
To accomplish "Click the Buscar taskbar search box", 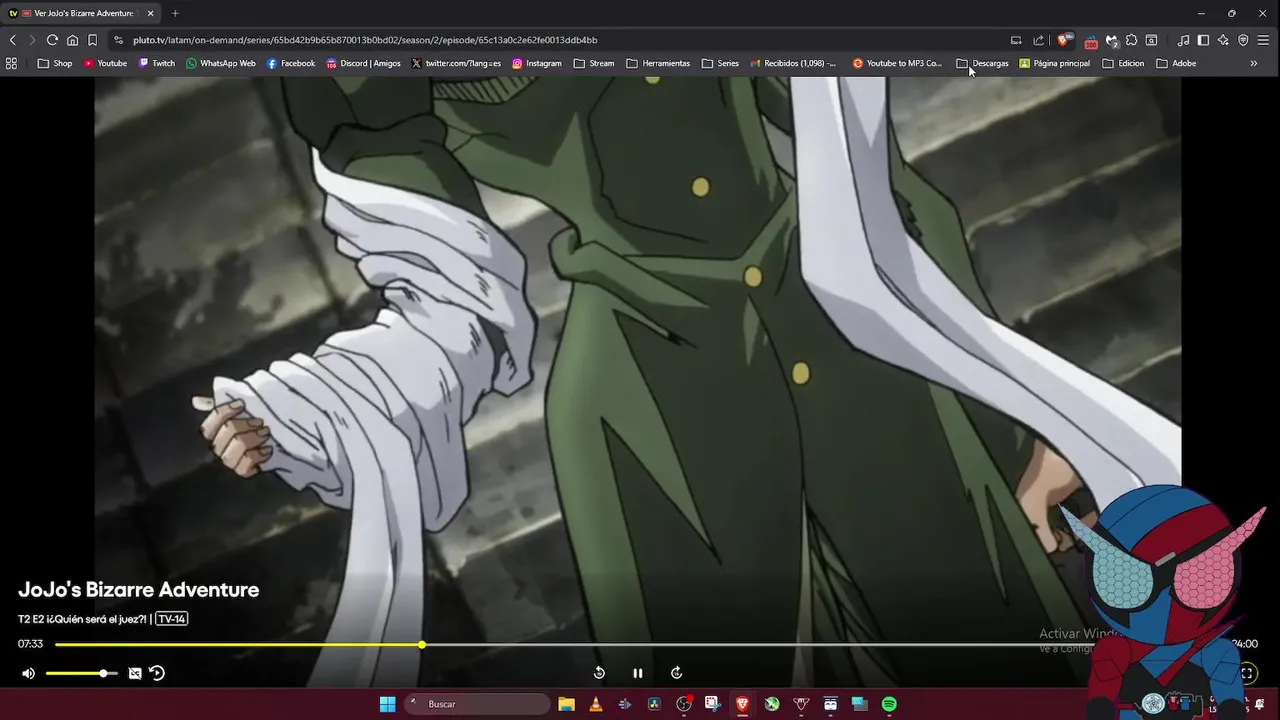I will click(477, 704).
